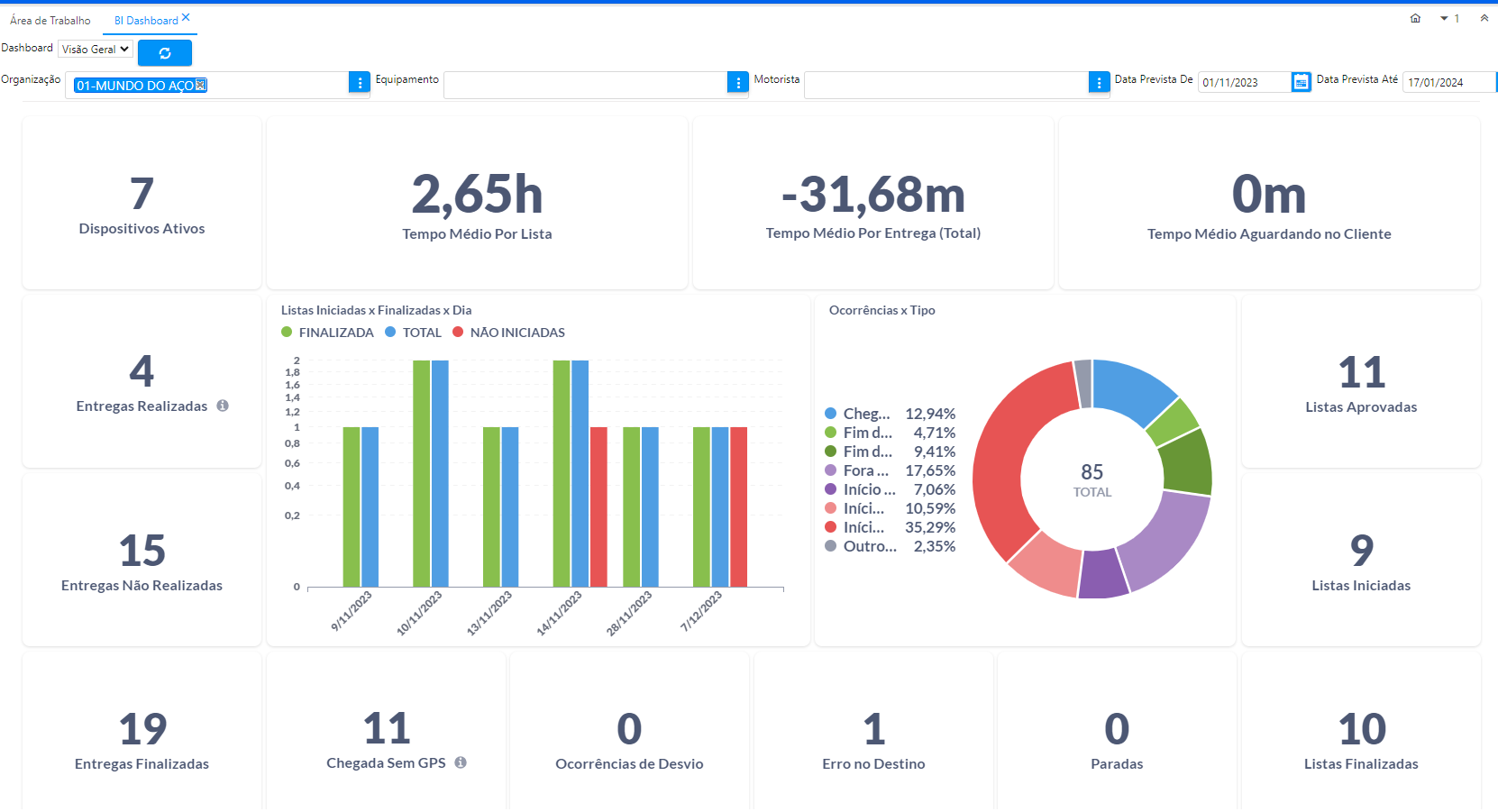This screenshot has width=1498, height=812.
Task: Open the Equipamento options three-dot menu
Action: coord(737,83)
